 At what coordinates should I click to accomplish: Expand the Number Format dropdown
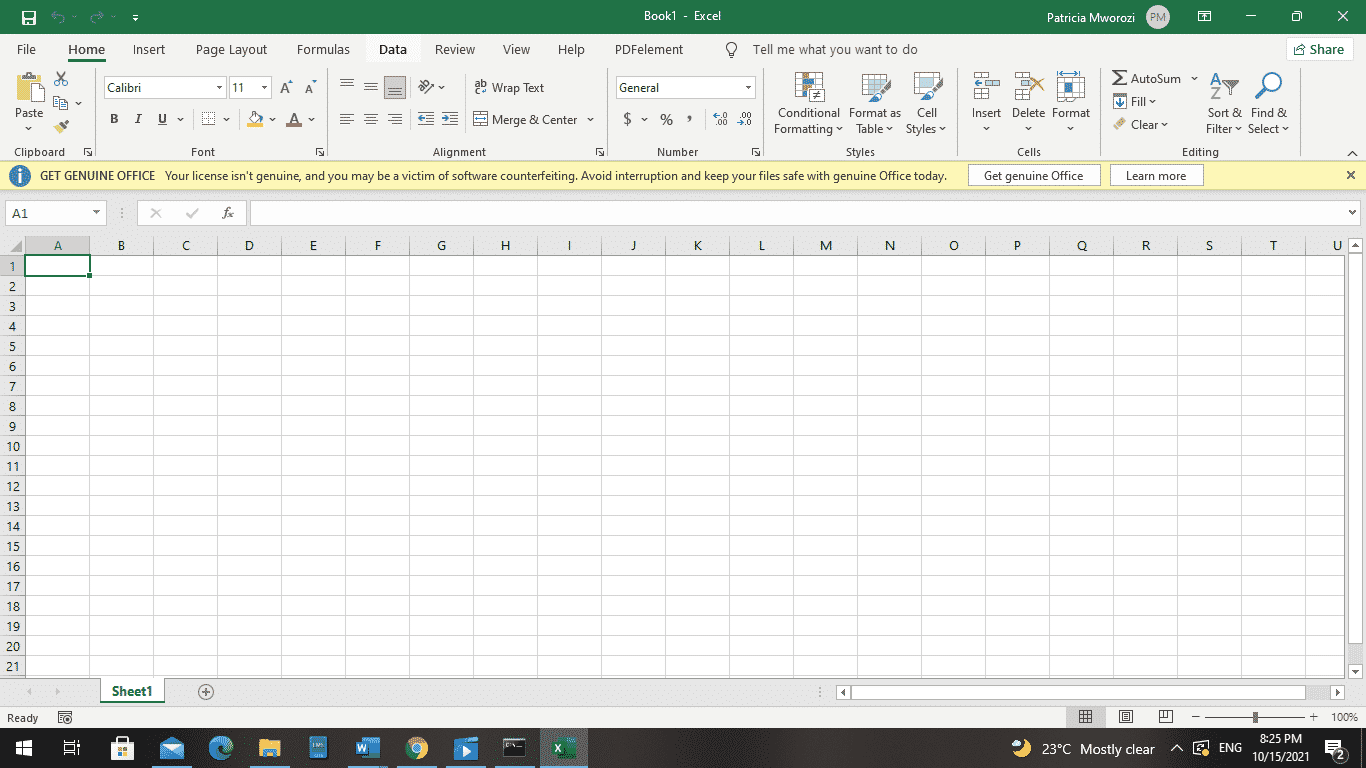pyautogui.click(x=747, y=87)
